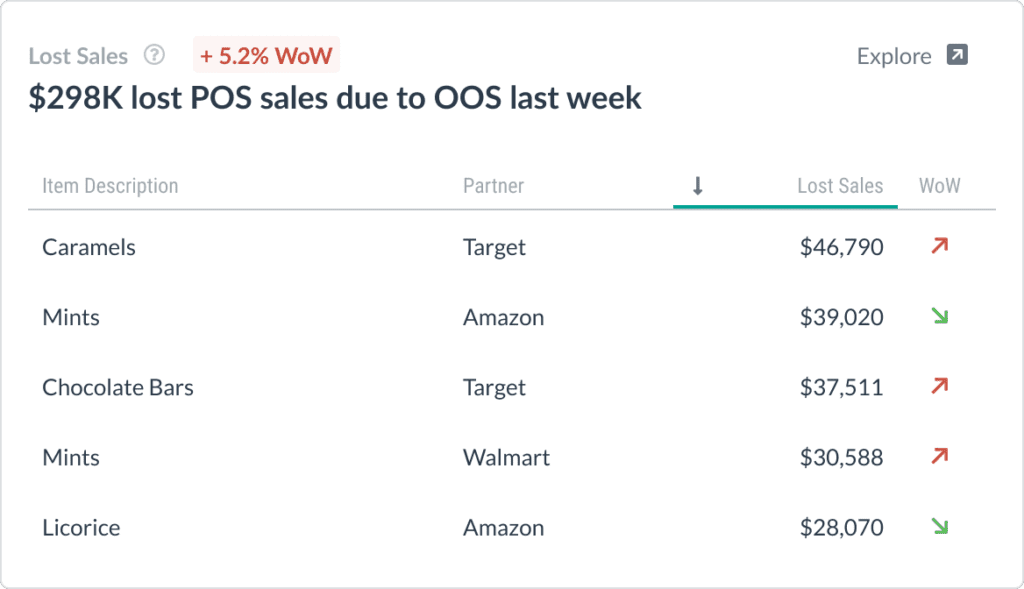Toggle sort direction using the descending arrow
Image resolution: width=1024 pixels, height=589 pixels.
(x=698, y=186)
